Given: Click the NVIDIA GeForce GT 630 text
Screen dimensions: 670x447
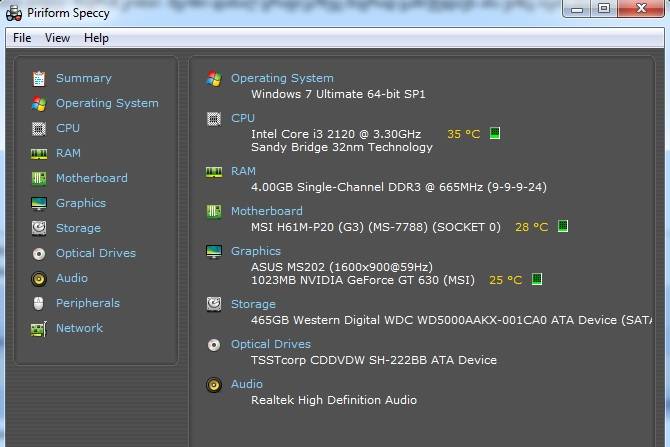Looking at the screenshot, I should click(363, 280).
